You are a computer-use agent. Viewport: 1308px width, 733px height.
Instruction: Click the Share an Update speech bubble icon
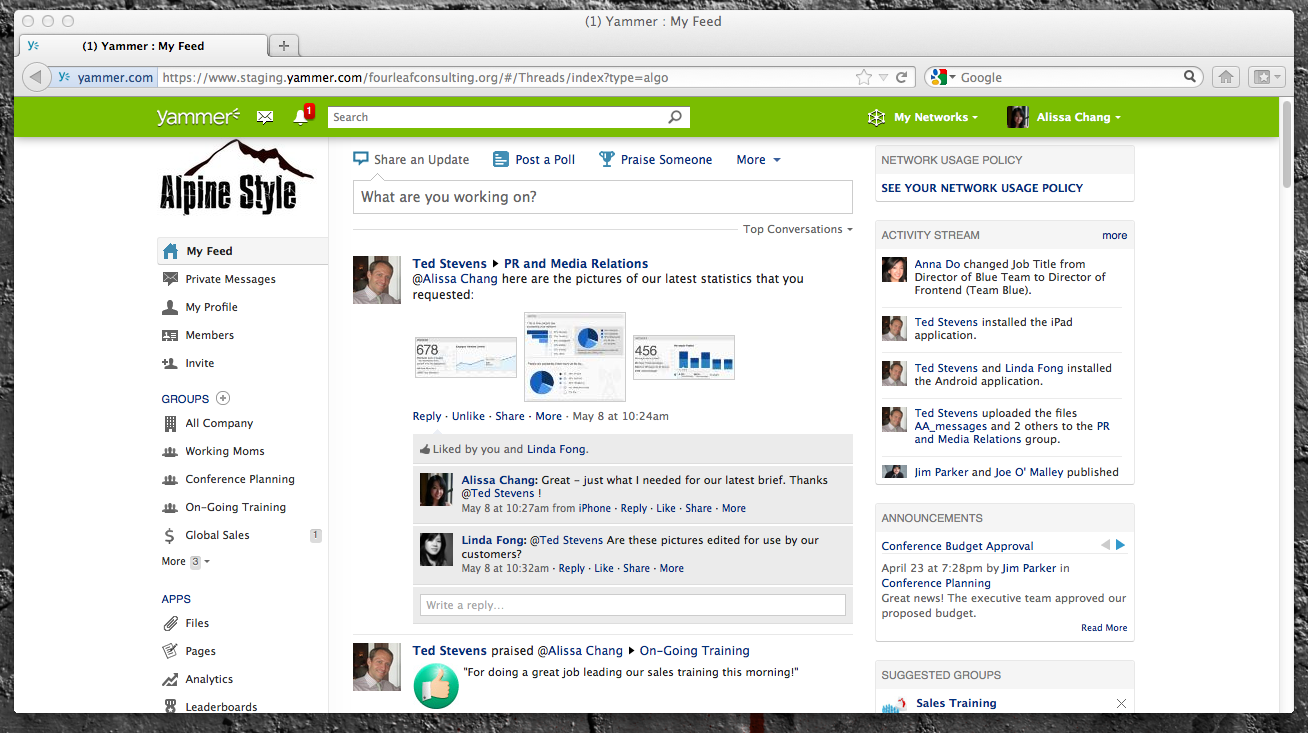[361, 159]
